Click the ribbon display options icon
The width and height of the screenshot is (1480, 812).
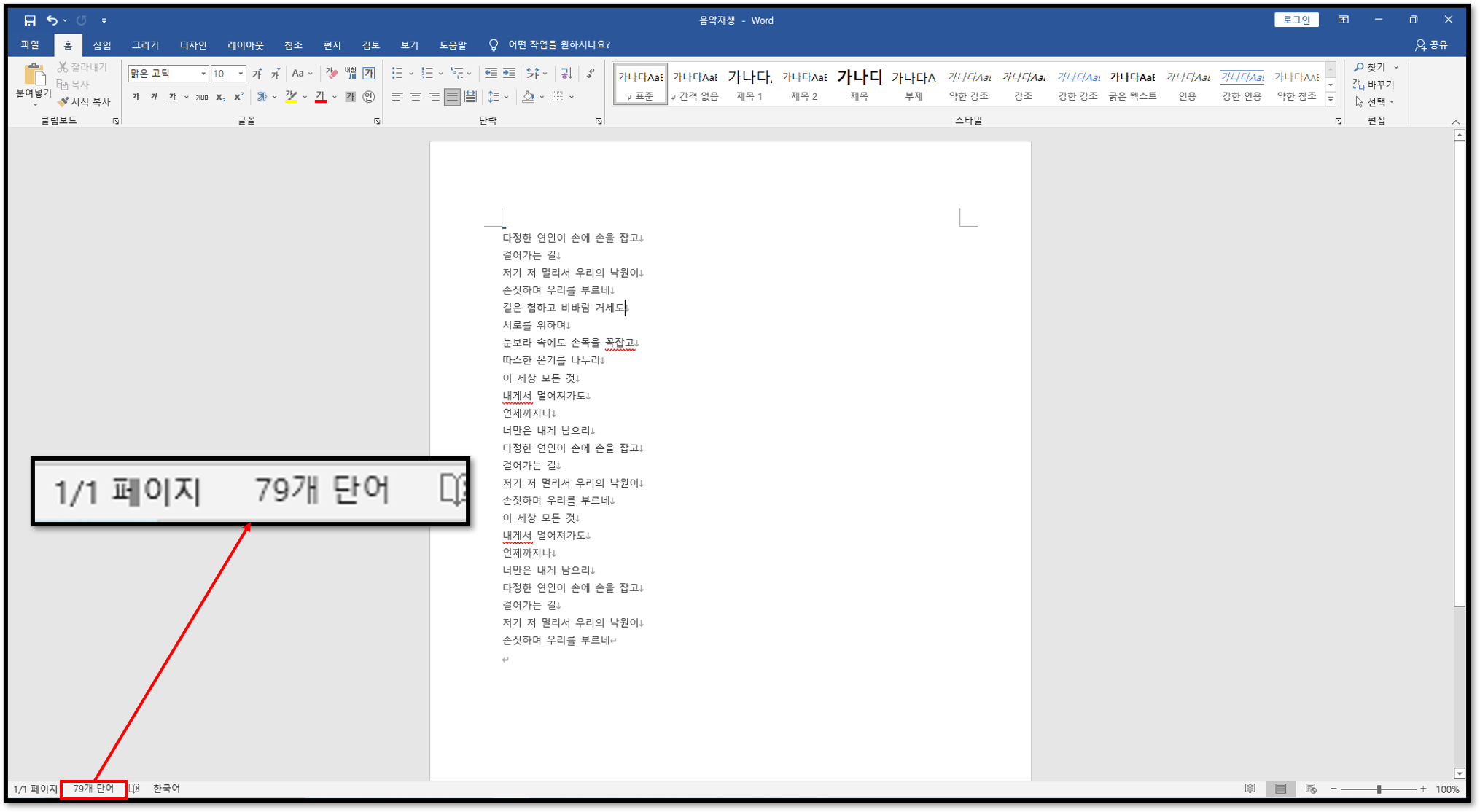click(x=1343, y=20)
